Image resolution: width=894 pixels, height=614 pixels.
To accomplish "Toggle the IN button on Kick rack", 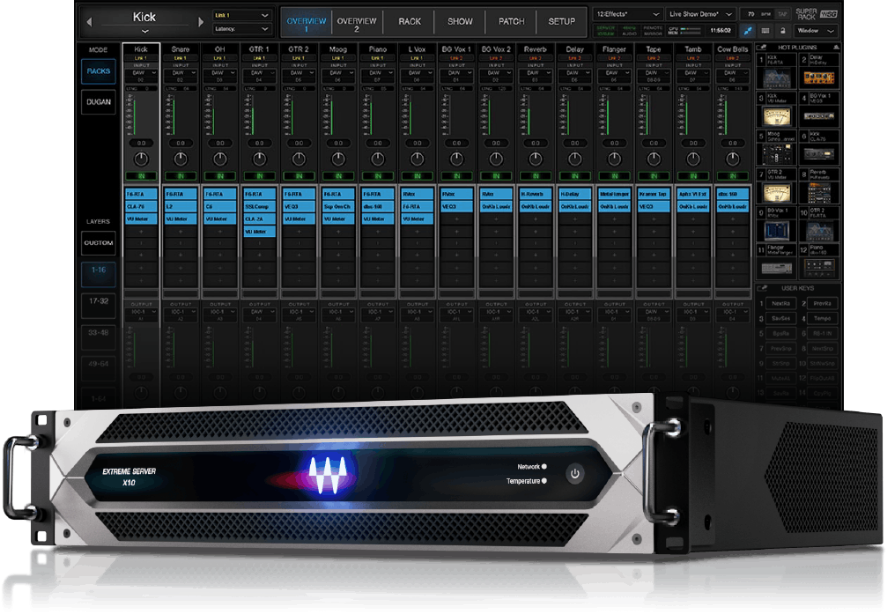I will point(141,176).
